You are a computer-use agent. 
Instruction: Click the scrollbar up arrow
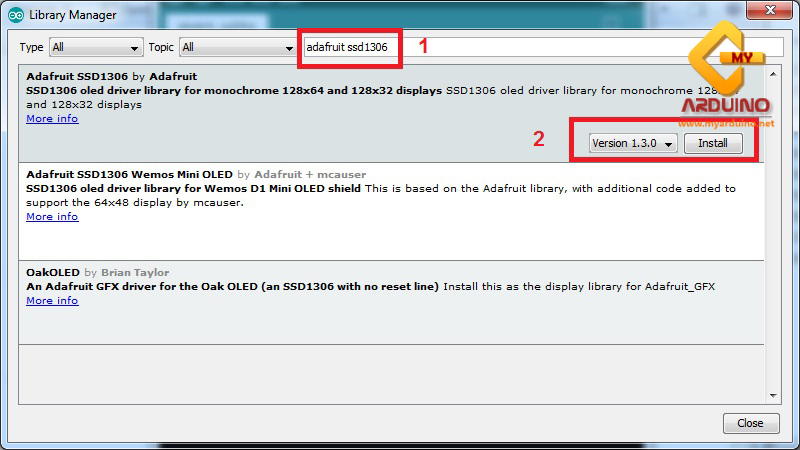772,72
